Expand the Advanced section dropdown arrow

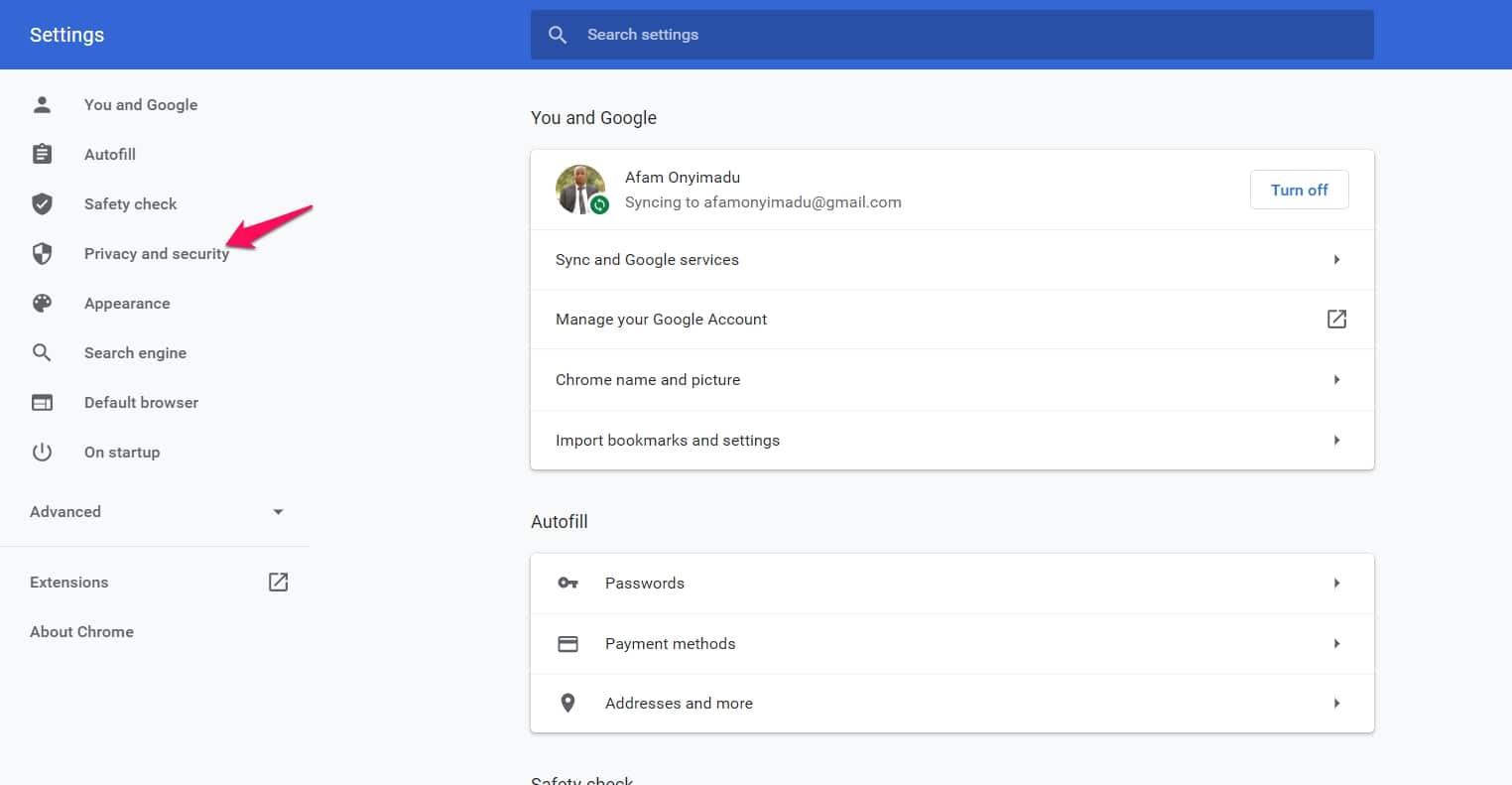[x=278, y=512]
